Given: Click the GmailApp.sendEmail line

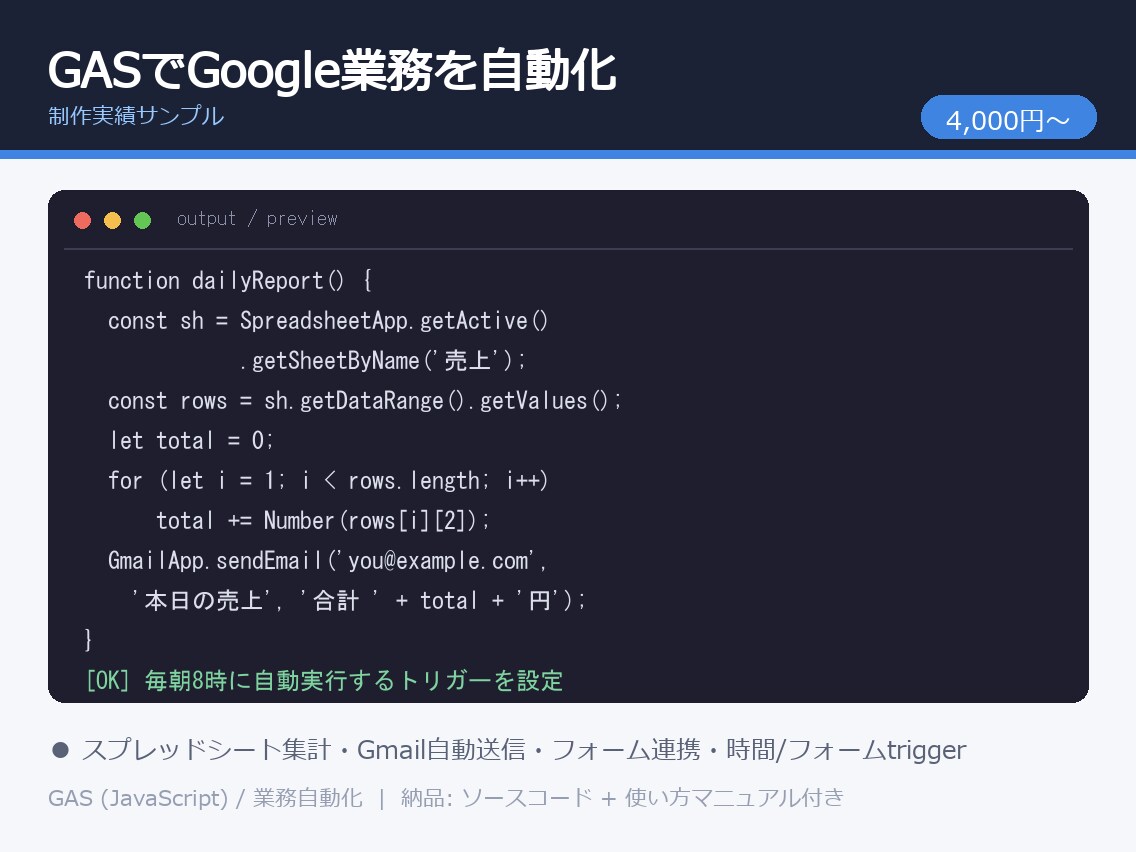Looking at the screenshot, I should [327, 561].
